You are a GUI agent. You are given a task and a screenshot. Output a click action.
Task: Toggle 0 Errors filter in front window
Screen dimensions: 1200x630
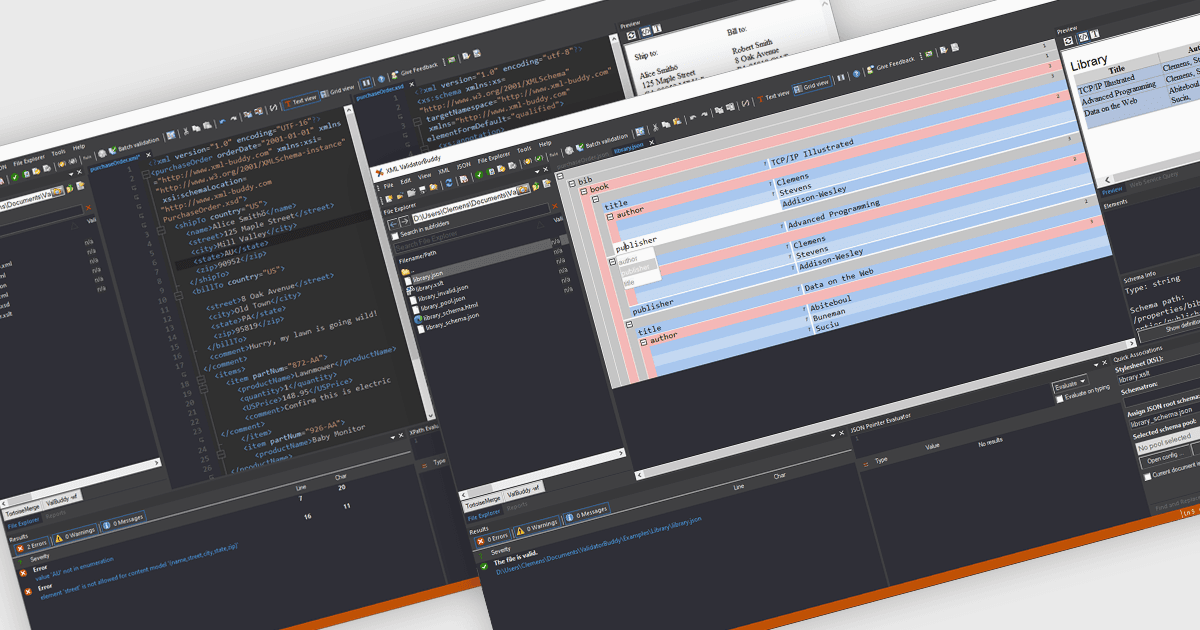pos(493,539)
